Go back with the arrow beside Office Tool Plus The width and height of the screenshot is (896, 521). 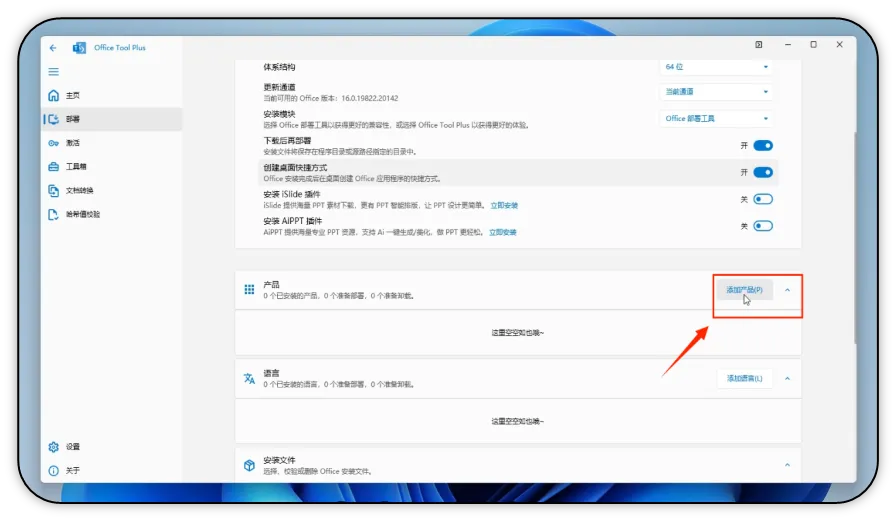(53, 48)
